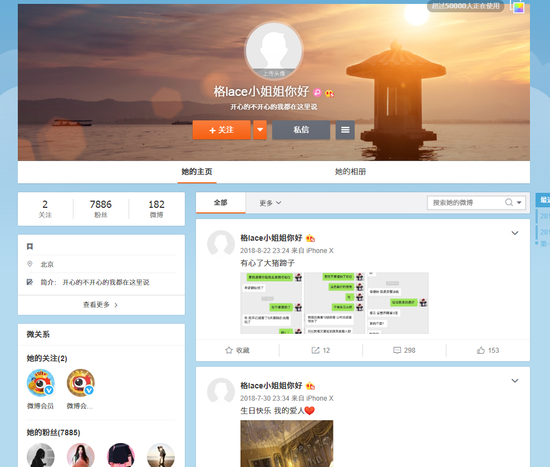
Task: Click the author name on the 2018-8-22 post
Action: click(x=271, y=238)
